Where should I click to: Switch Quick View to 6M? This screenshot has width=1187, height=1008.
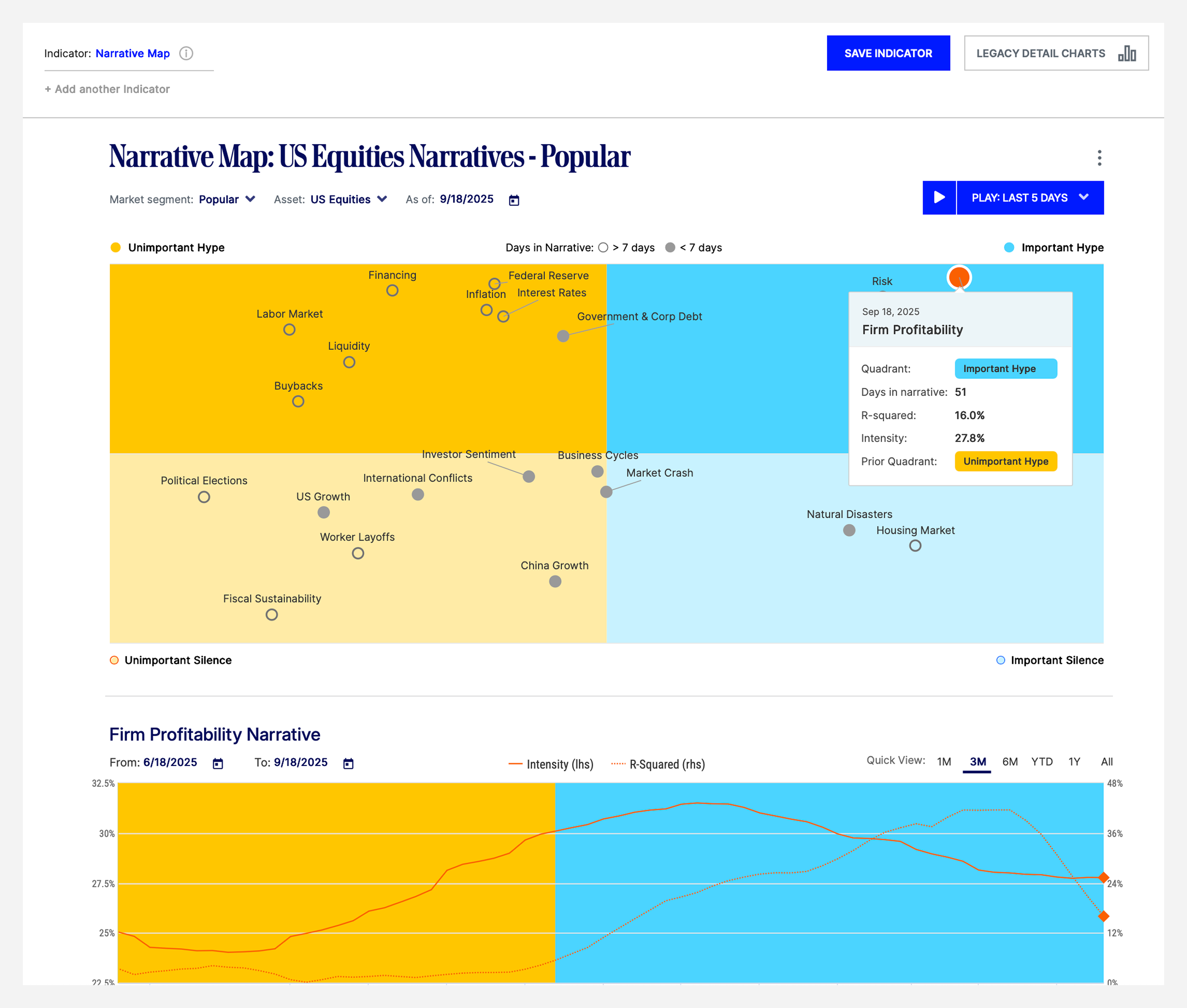1009,762
